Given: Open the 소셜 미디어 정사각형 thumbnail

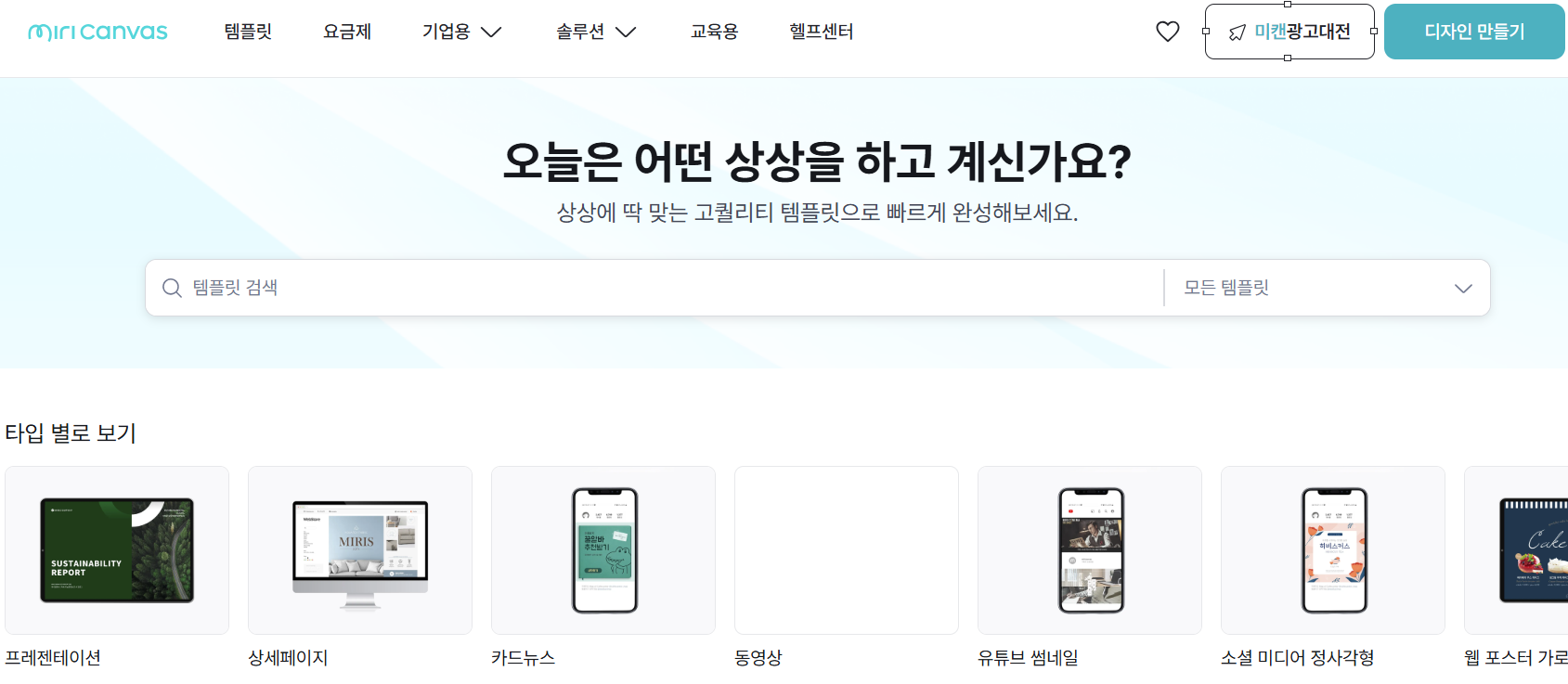Looking at the screenshot, I should tap(1333, 550).
